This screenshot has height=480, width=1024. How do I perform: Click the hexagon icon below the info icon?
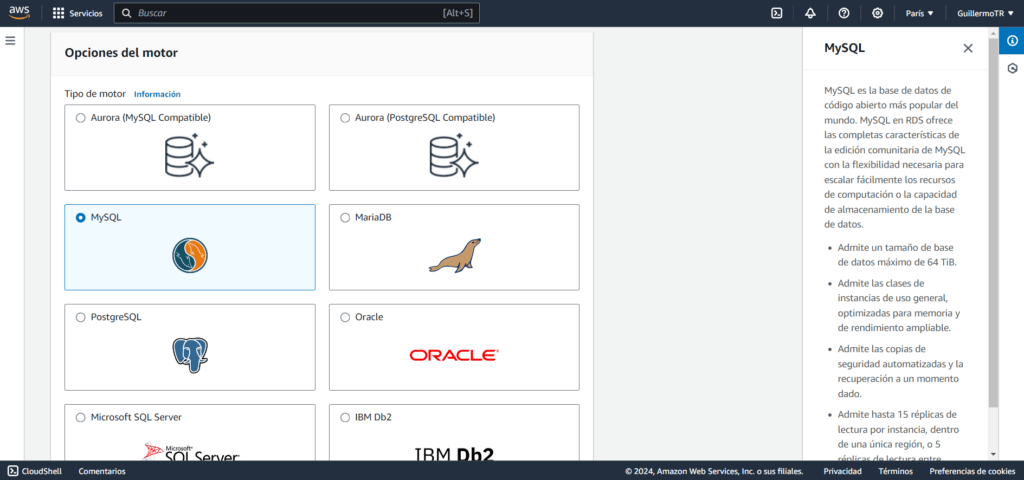[1012, 68]
